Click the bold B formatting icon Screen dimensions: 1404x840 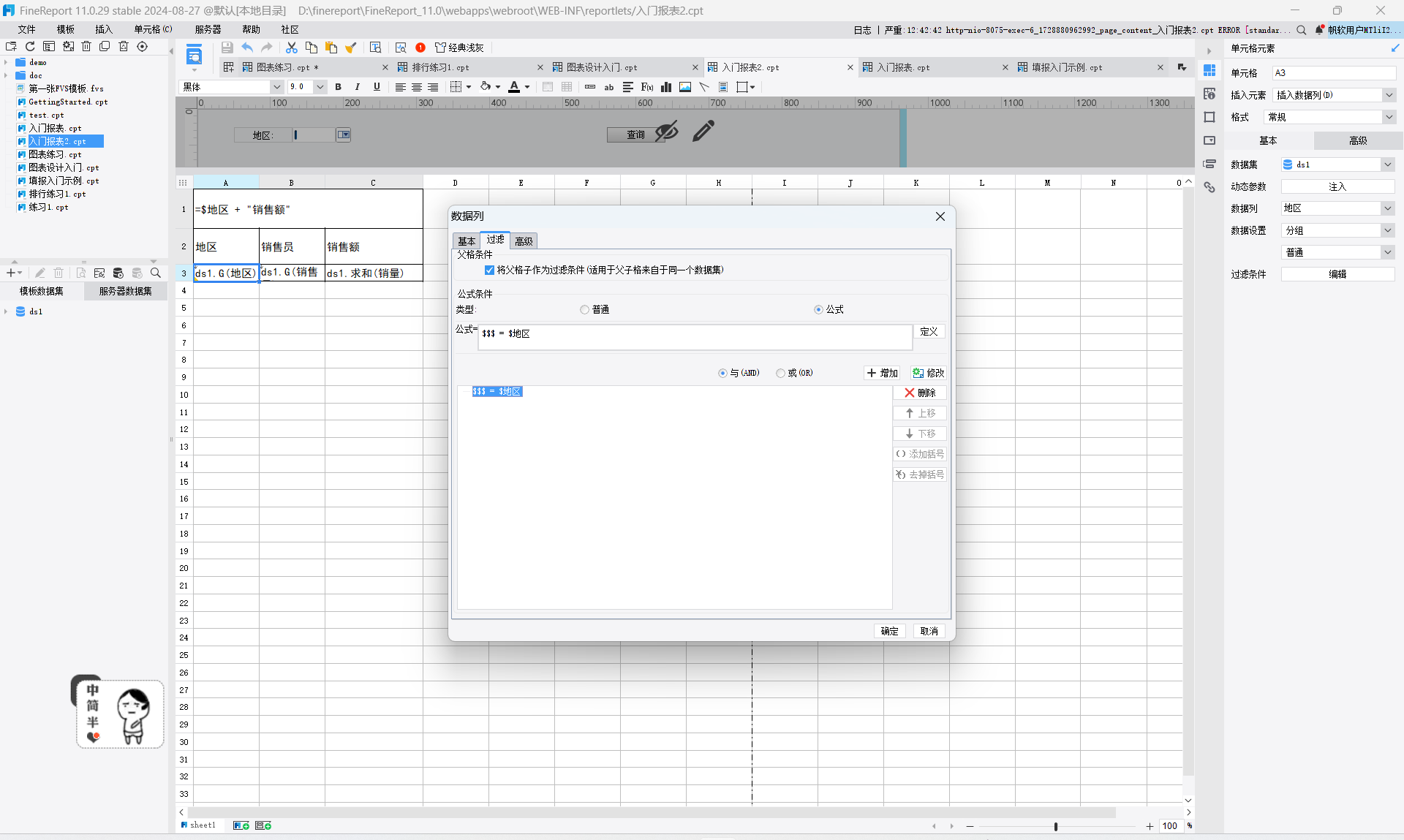338,87
